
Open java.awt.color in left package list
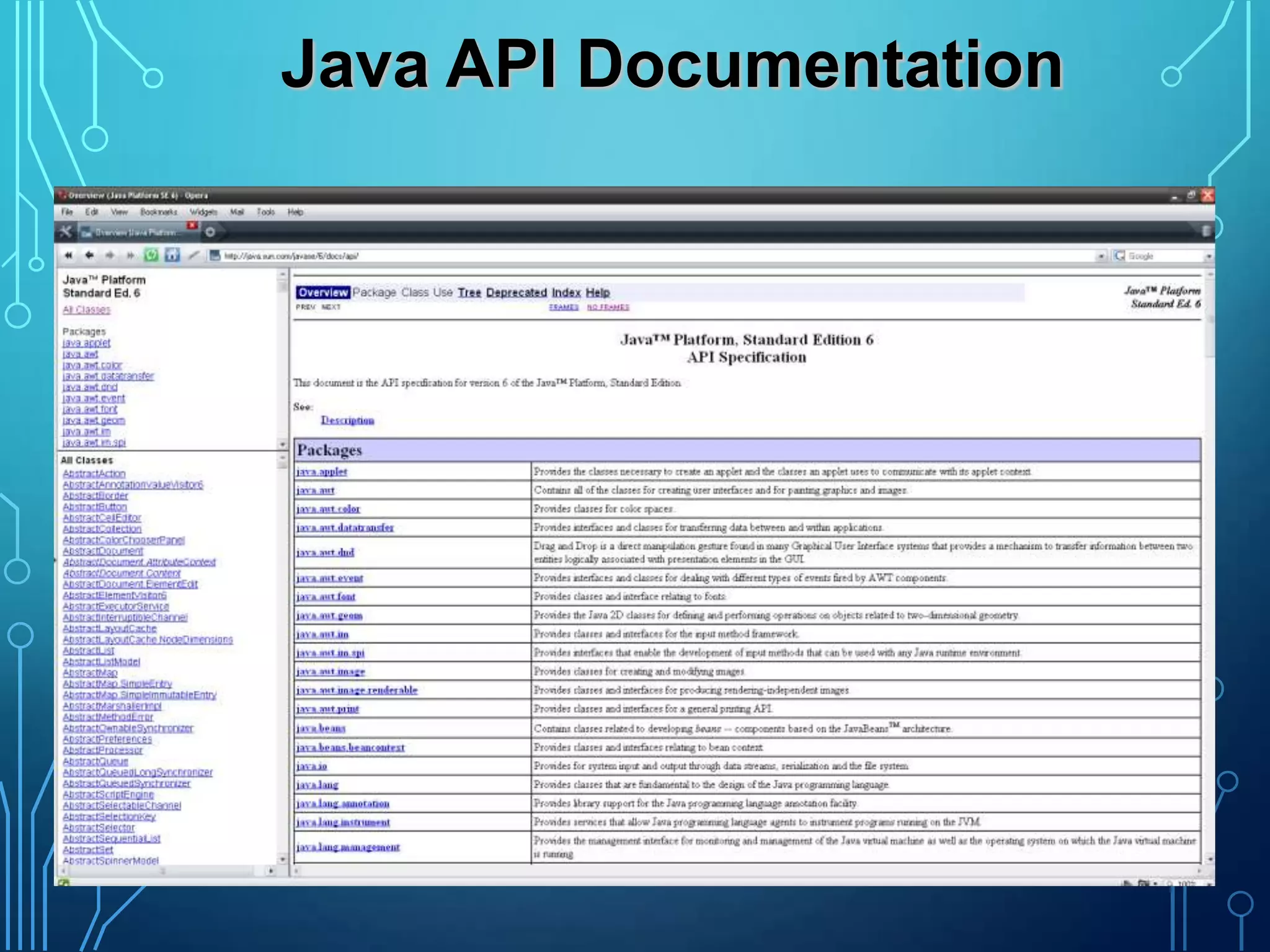tap(92, 365)
